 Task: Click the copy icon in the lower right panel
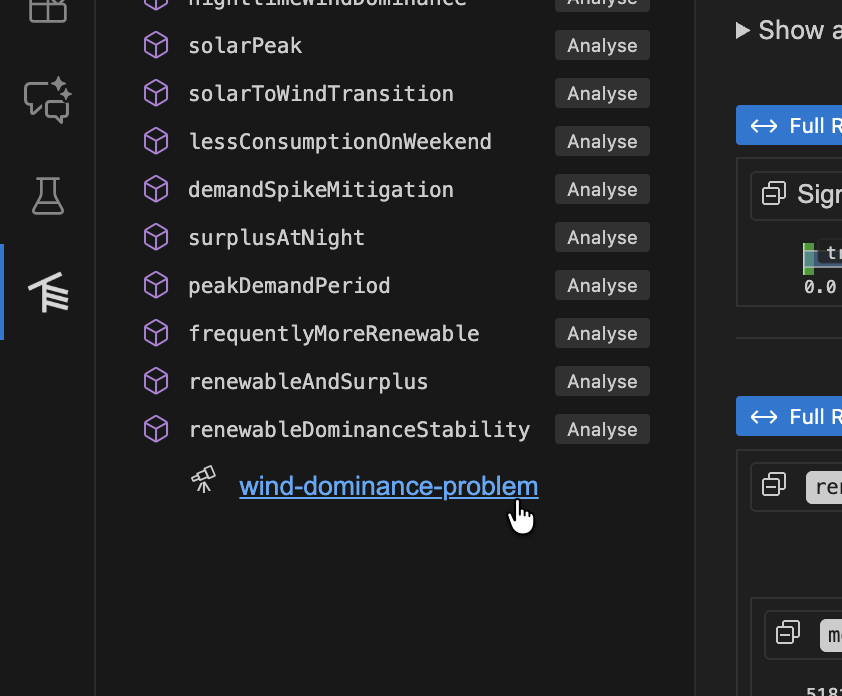[x=788, y=634]
